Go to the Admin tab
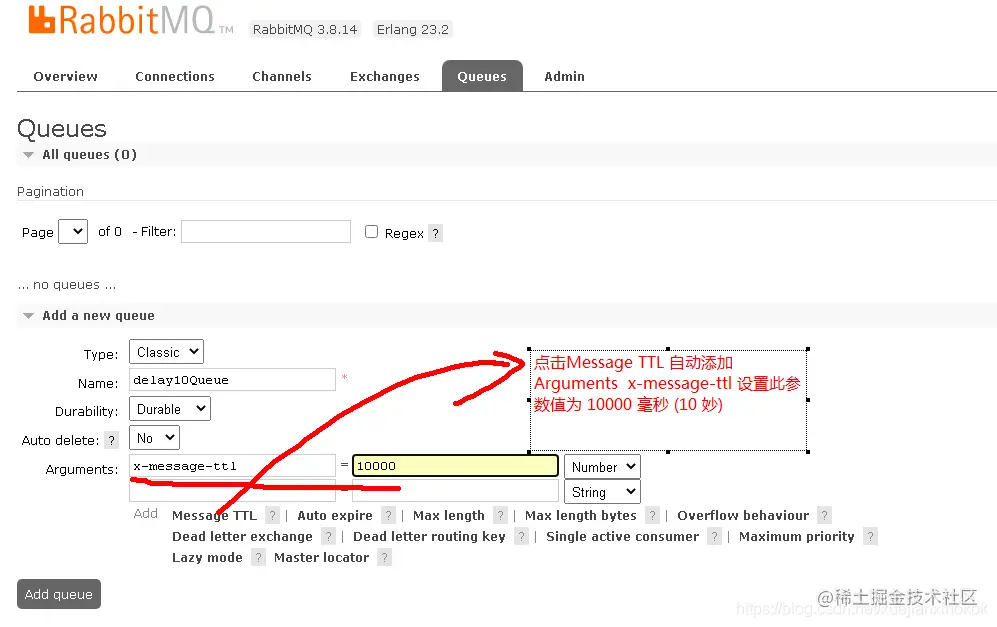Viewport: 997px width, 627px height. [565, 76]
